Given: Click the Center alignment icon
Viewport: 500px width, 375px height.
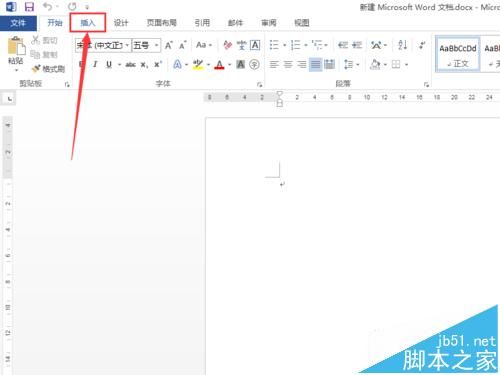Looking at the screenshot, I should pos(288,64).
